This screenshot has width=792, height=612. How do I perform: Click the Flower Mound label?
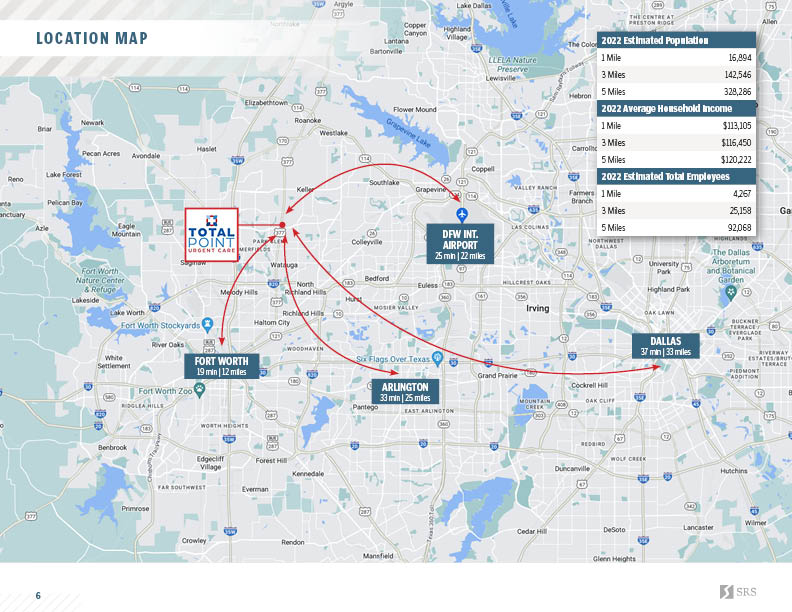pyautogui.click(x=415, y=109)
